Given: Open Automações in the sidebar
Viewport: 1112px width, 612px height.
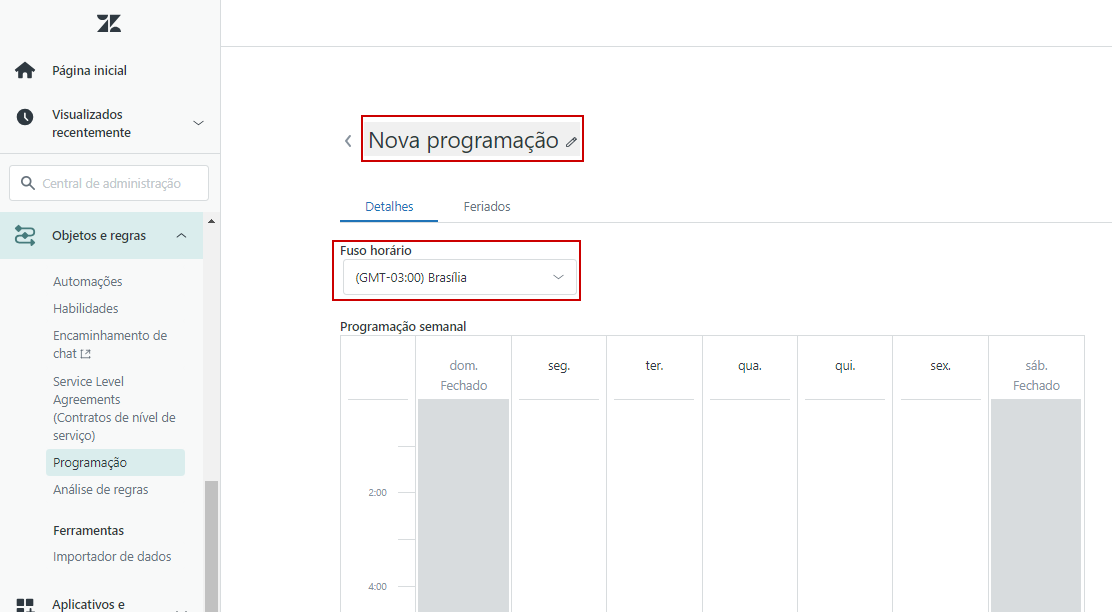Looking at the screenshot, I should pos(88,282).
